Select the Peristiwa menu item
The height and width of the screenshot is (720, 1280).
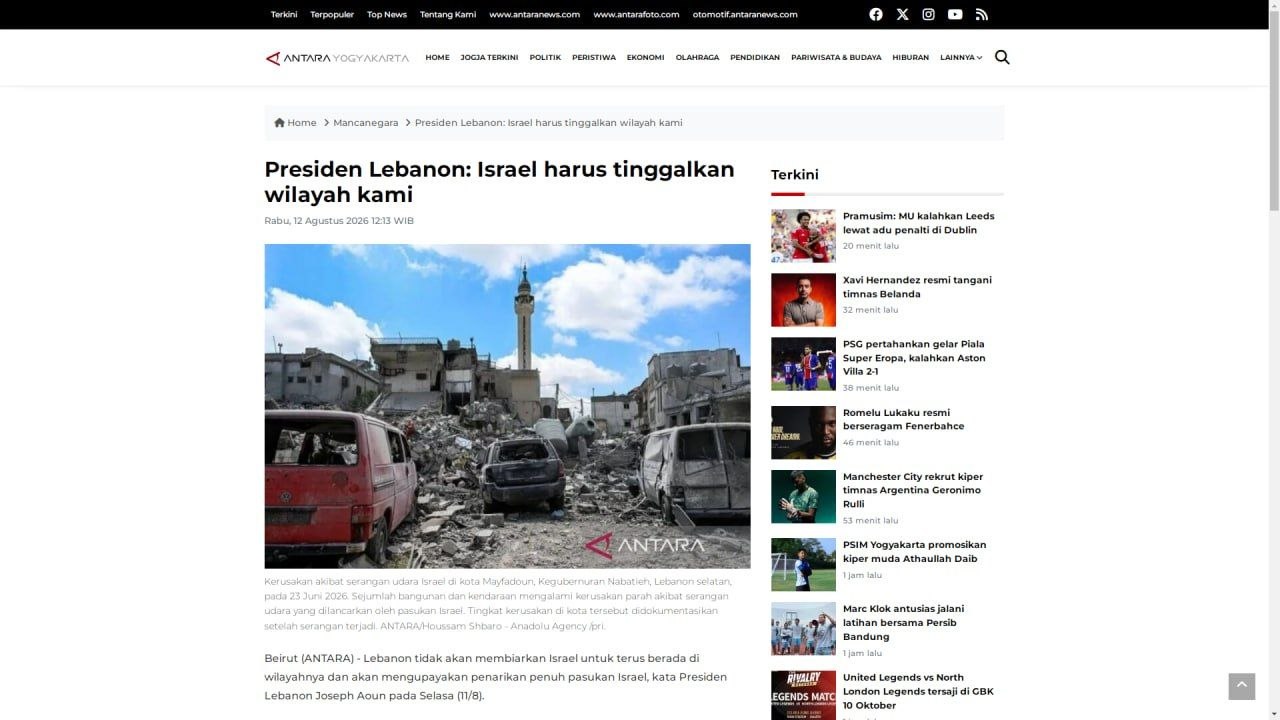coord(594,58)
